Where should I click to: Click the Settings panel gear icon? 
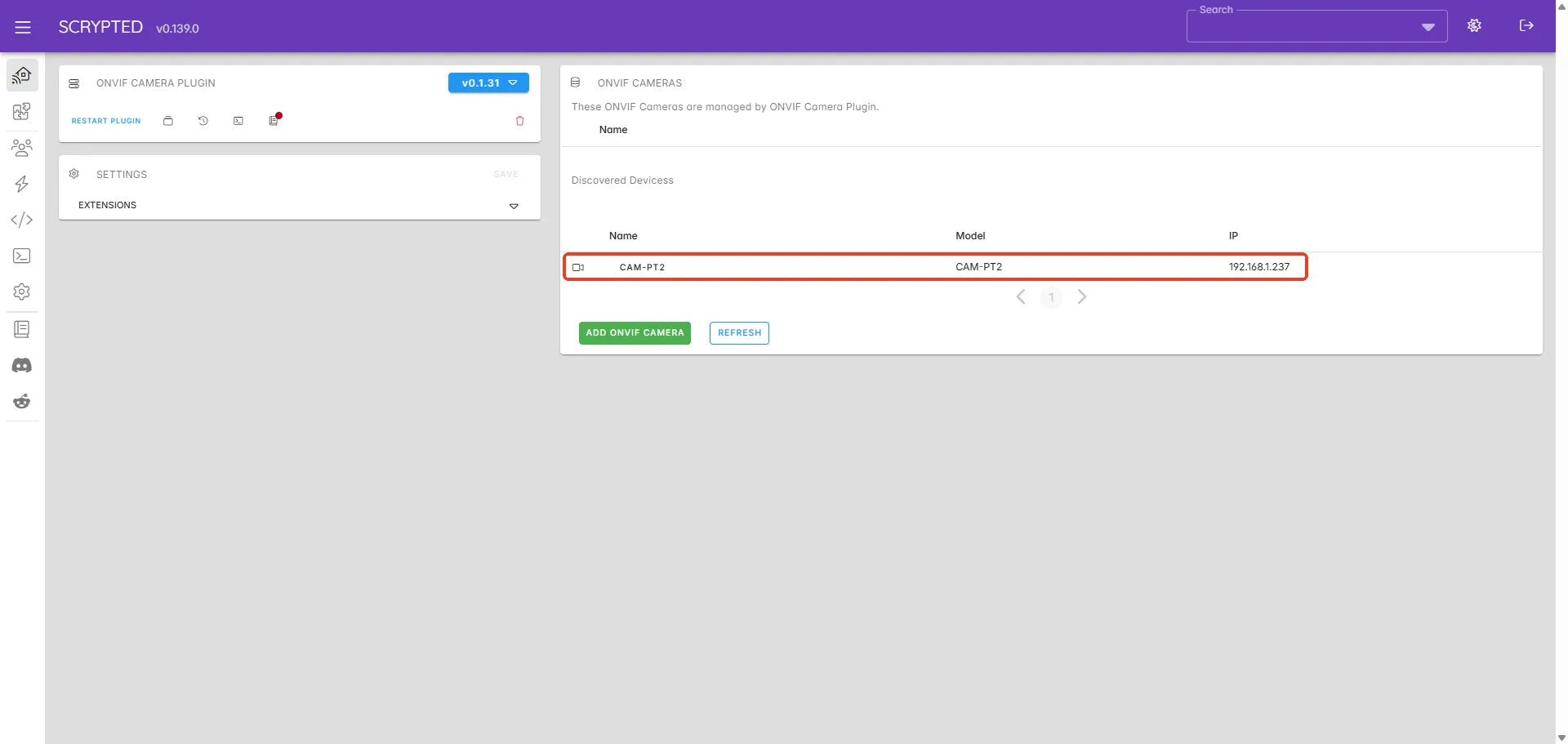click(x=74, y=174)
